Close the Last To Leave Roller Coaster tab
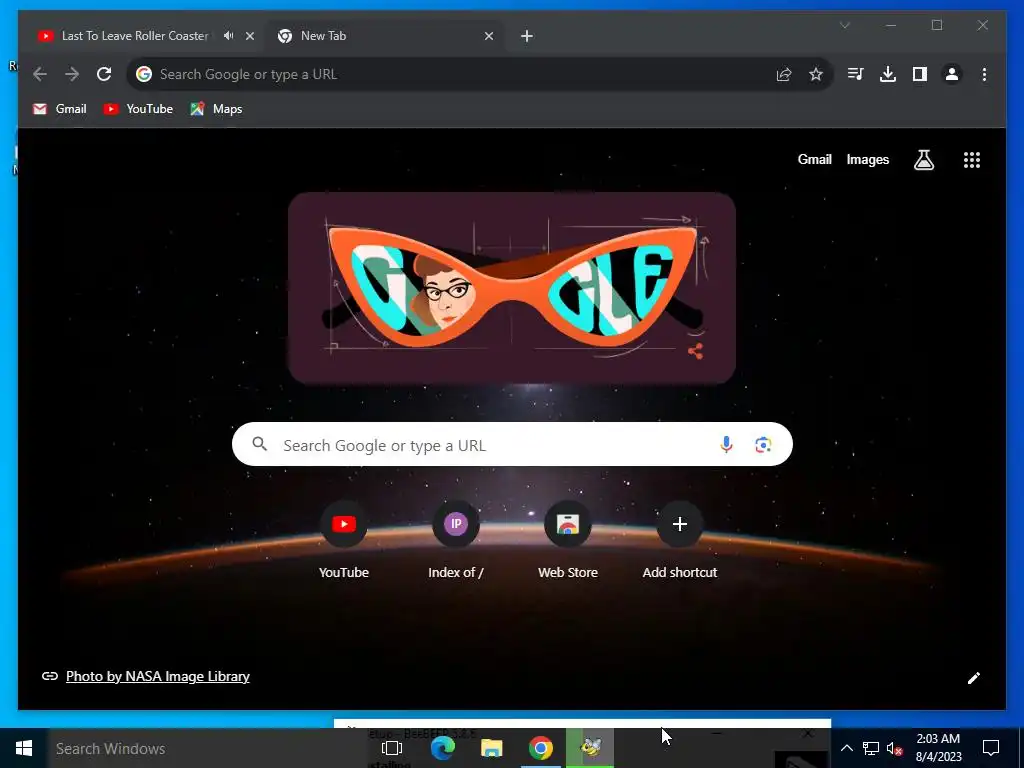This screenshot has width=1024, height=768. click(x=249, y=36)
